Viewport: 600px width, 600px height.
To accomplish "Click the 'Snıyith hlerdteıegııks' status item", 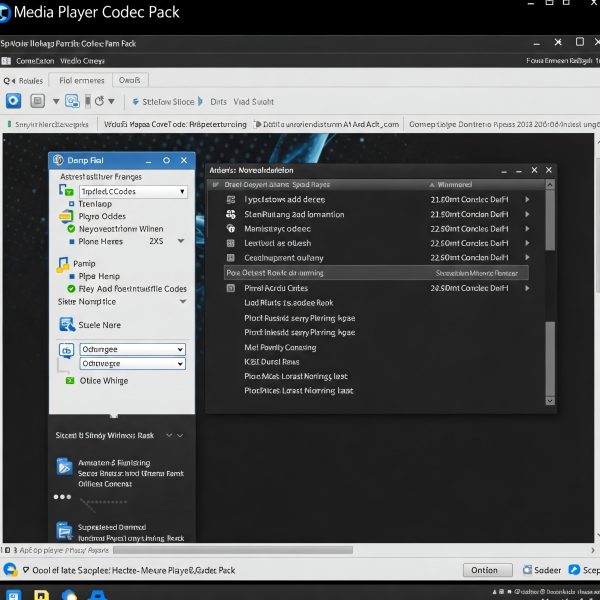I will pos(48,124).
